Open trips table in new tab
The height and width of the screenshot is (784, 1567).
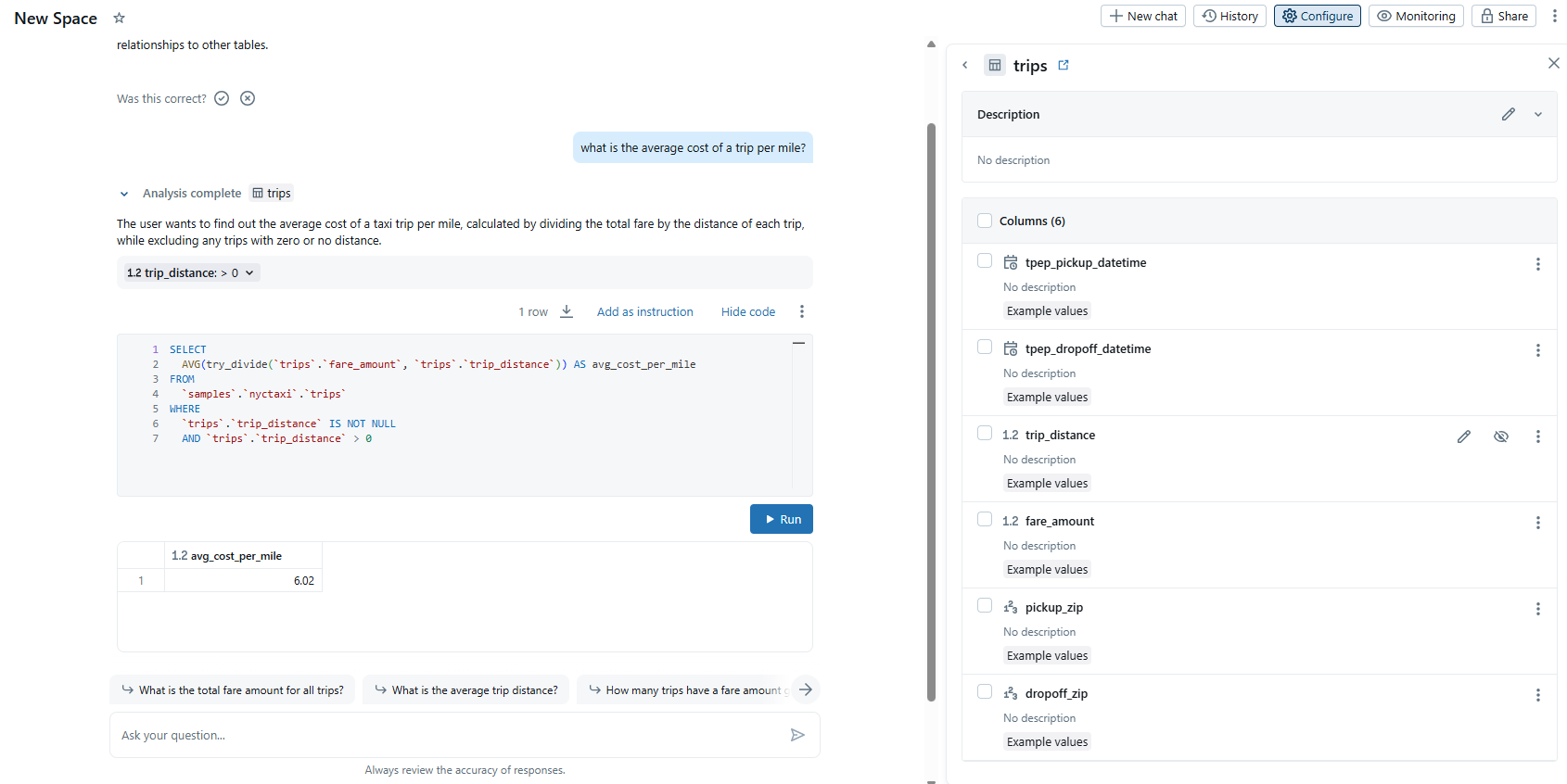click(x=1064, y=65)
